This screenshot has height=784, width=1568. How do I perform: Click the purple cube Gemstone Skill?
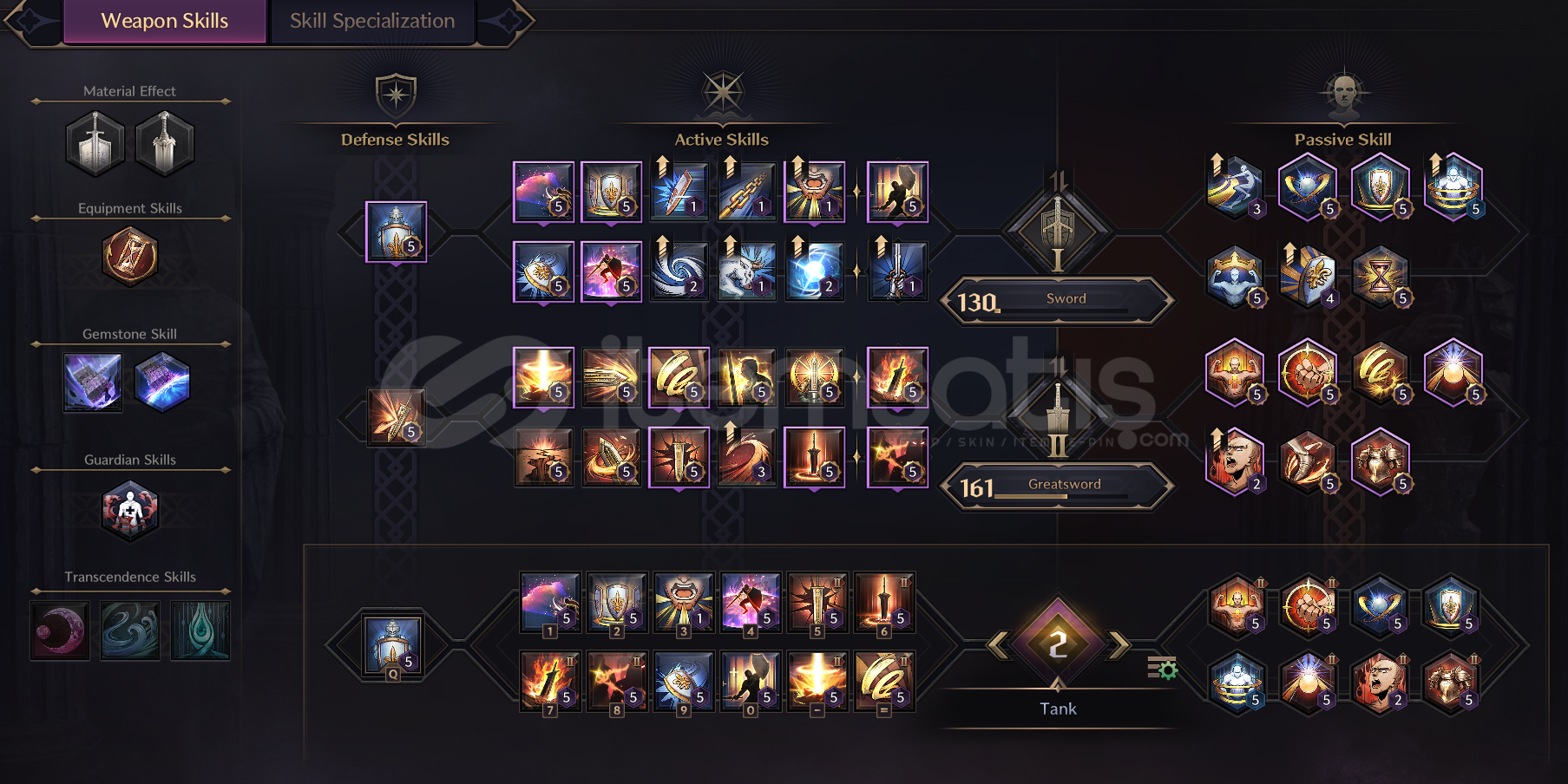point(93,382)
